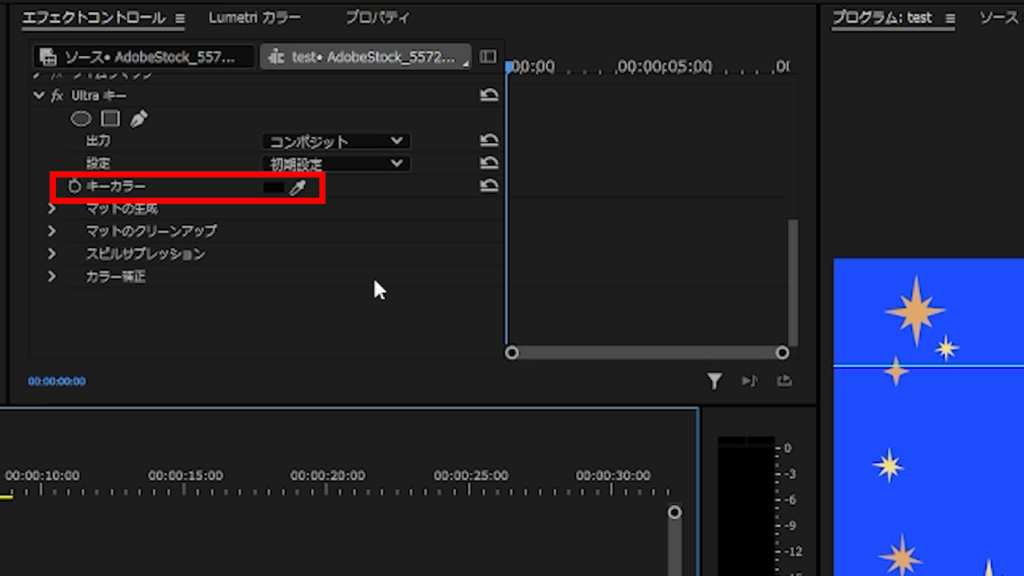Viewport: 1024px width, 576px height.
Task: Click the 出力 label
Action: [99, 140]
